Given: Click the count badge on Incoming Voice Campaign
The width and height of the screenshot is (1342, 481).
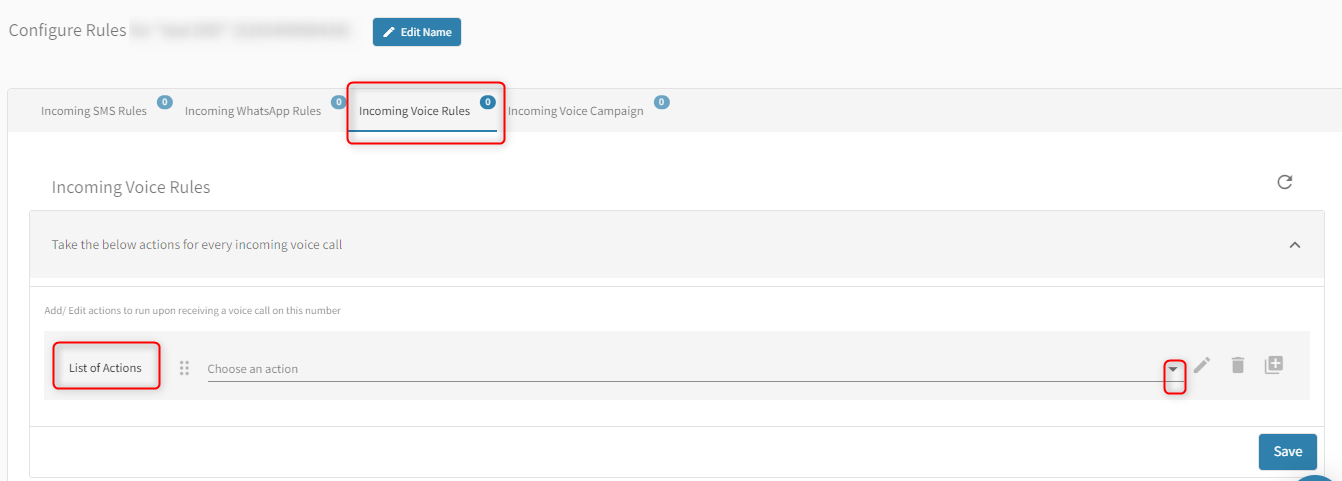Looking at the screenshot, I should [661, 102].
